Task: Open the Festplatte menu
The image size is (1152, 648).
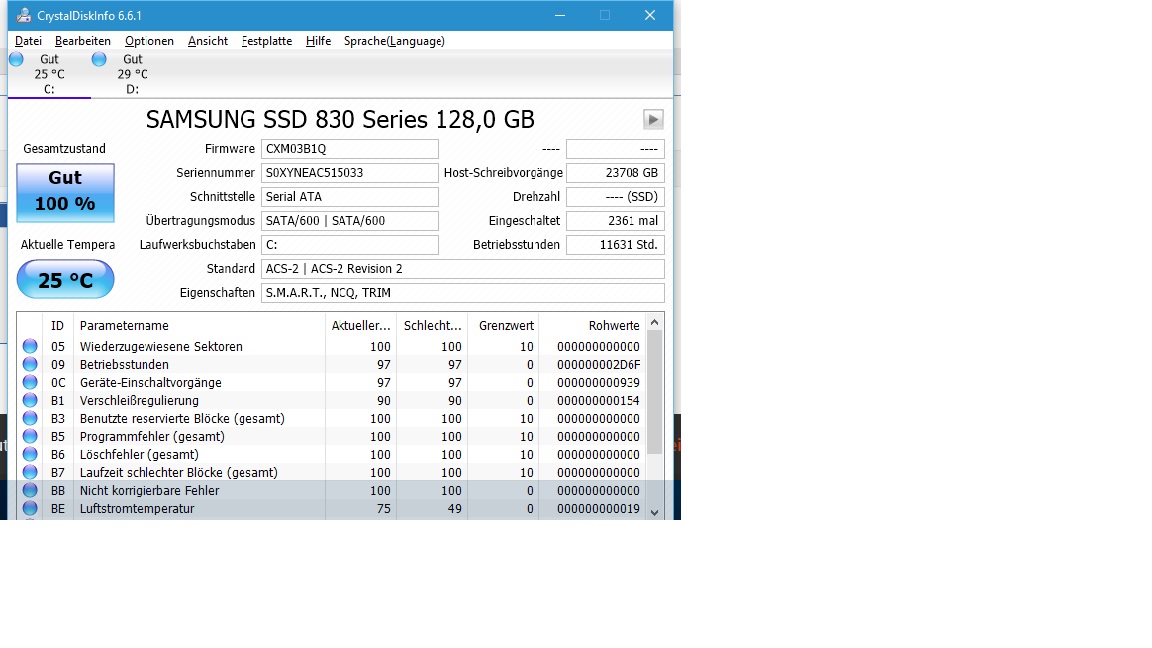Action: [267, 41]
